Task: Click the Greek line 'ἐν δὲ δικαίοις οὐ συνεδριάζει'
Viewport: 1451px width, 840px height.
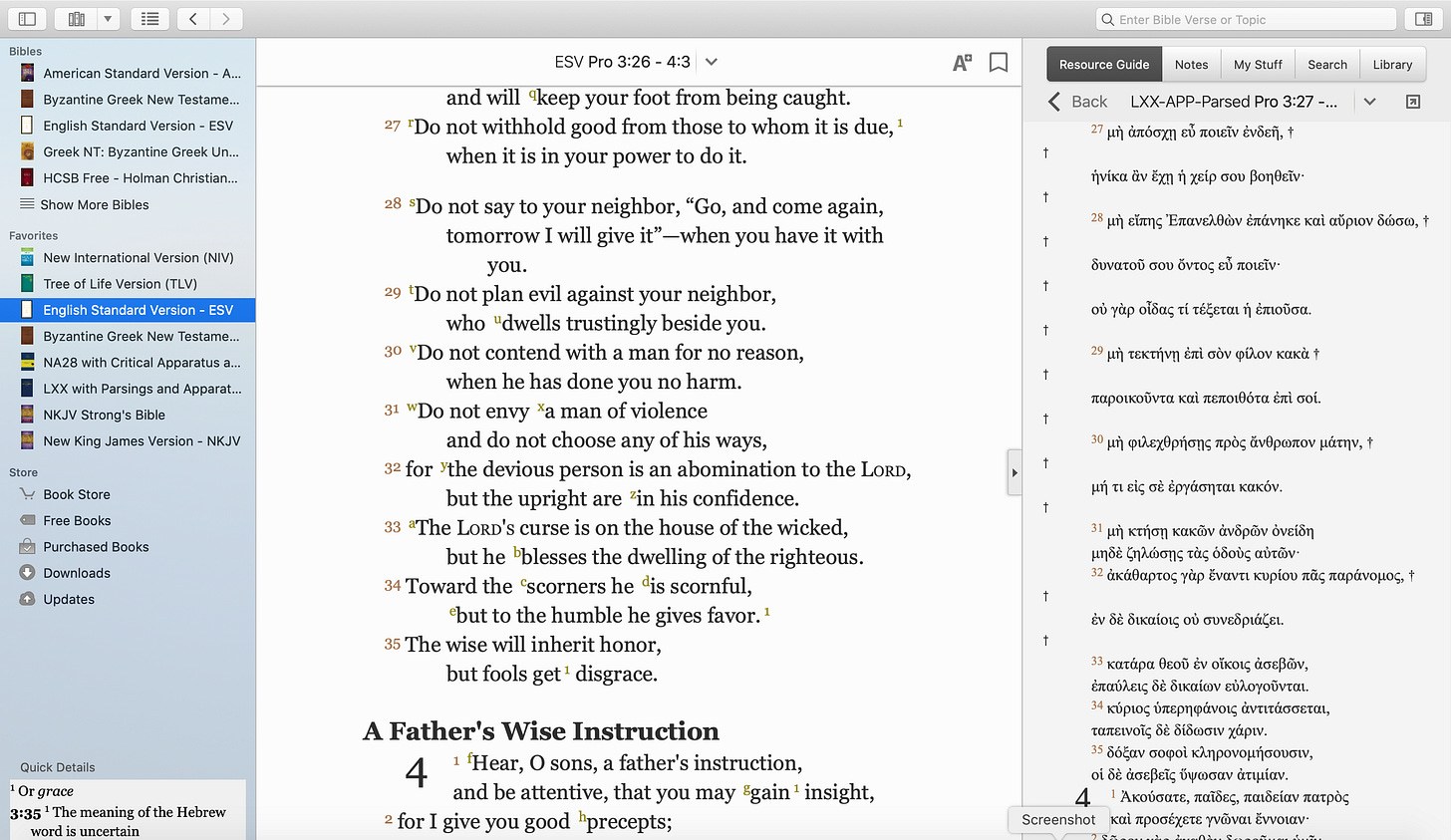Action: [x=1187, y=620]
